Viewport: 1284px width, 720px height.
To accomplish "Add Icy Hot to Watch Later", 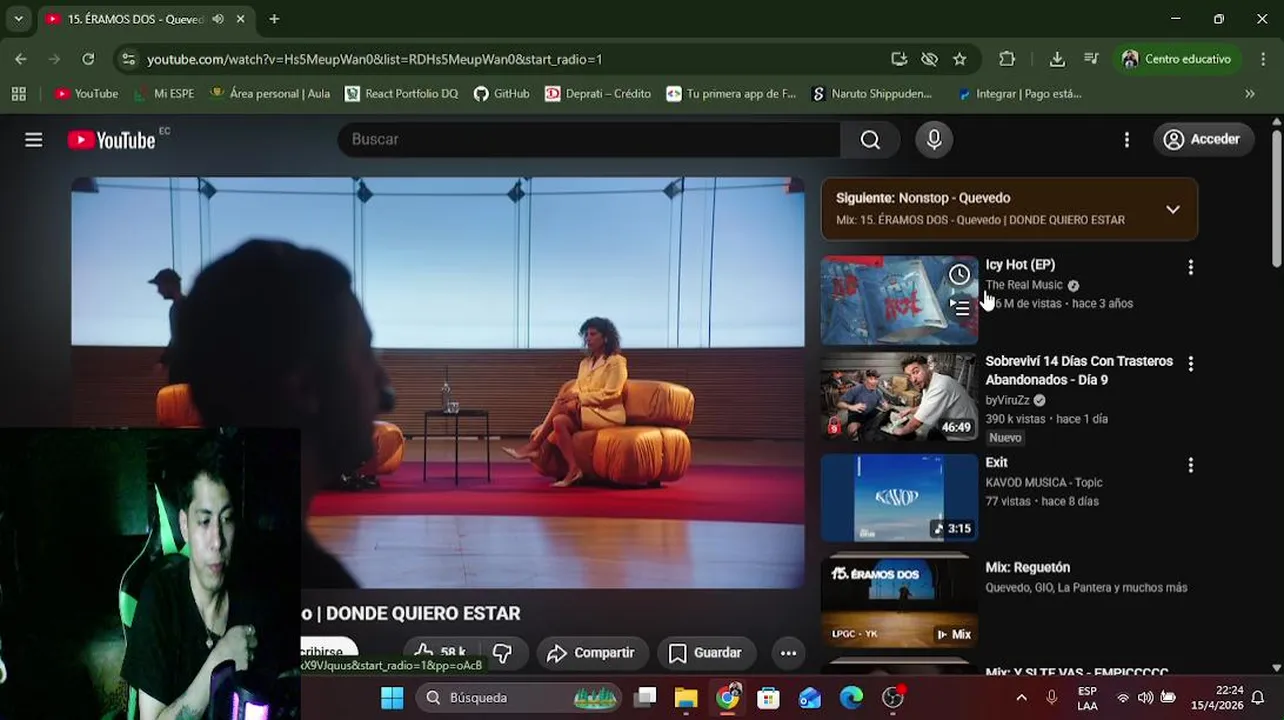I will [959, 274].
